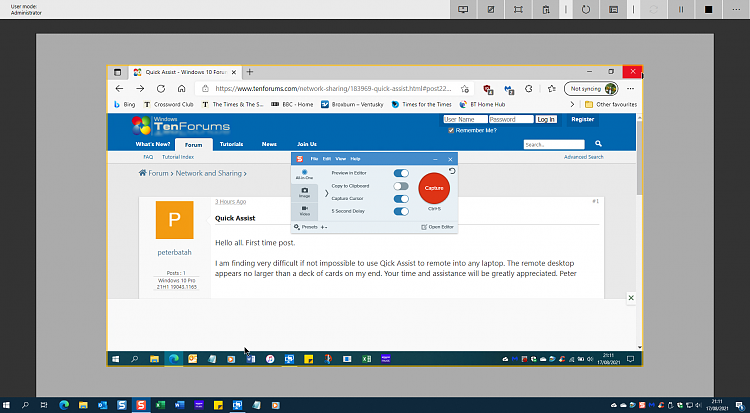Add page to favourites star in address bar
750x413 pixels.
click(x=464, y=89)
